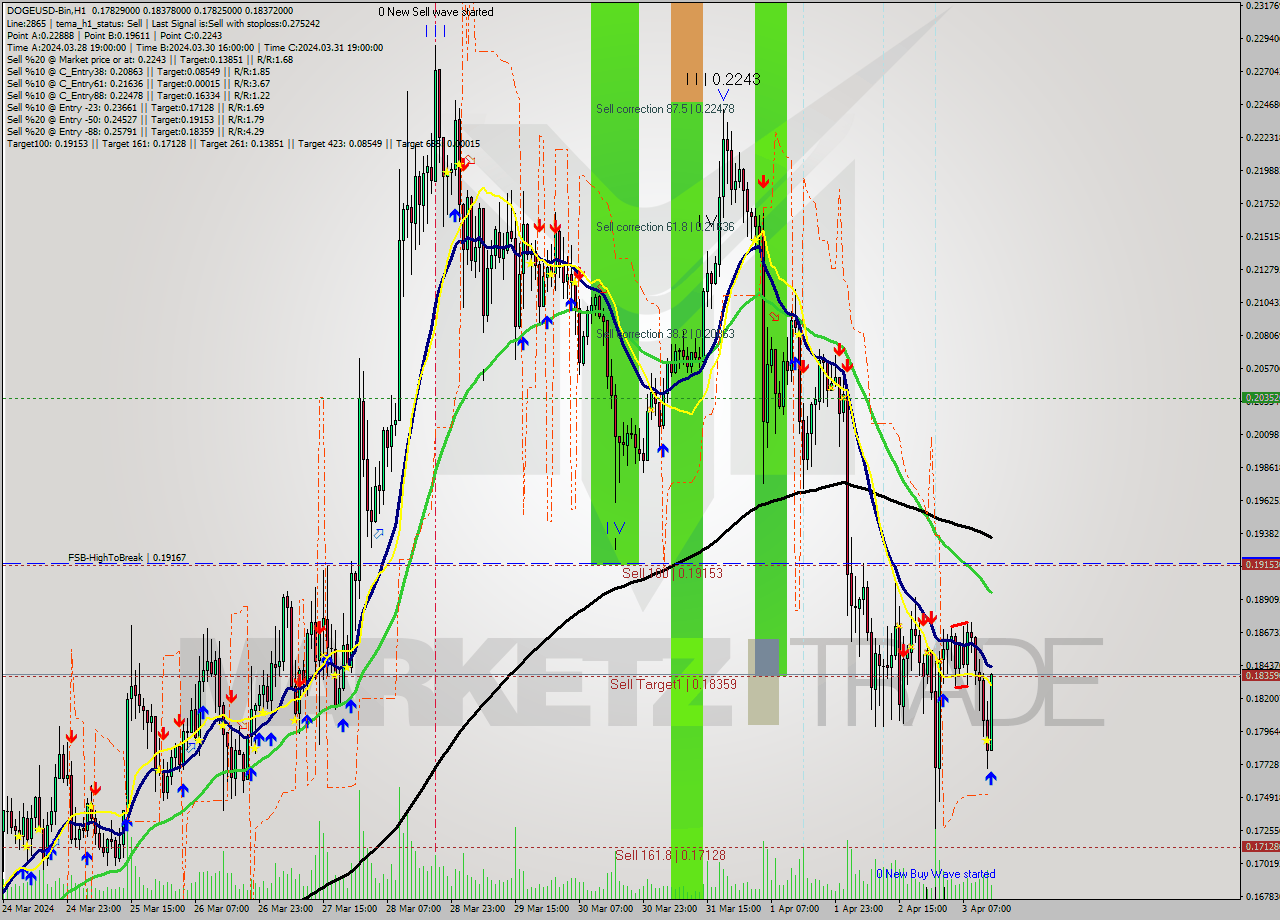Select the Sell correction 38.2 label
Image resolution: width=1280 pixels, height=920 pixels.
(x=665, y=334)
